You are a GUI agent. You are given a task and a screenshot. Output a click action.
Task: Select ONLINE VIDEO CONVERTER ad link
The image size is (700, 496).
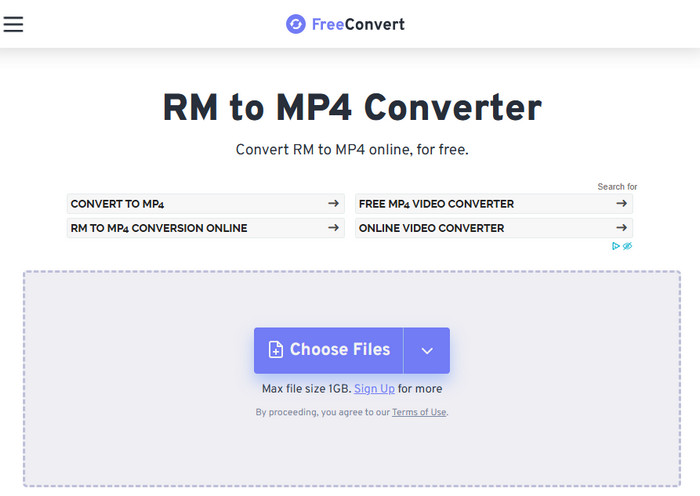pos(494,228)
